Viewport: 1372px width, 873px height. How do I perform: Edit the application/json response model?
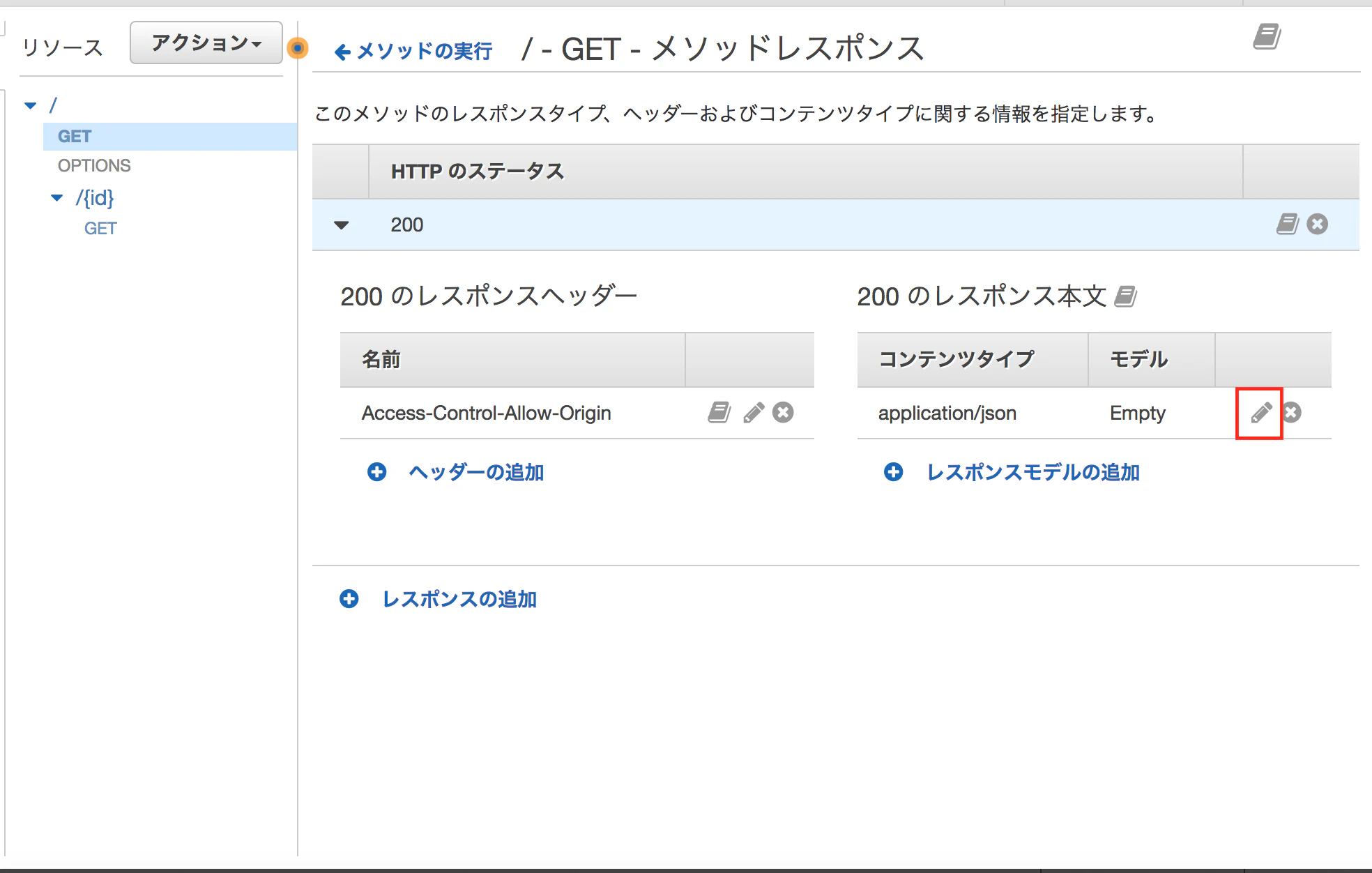[1260, 413]
